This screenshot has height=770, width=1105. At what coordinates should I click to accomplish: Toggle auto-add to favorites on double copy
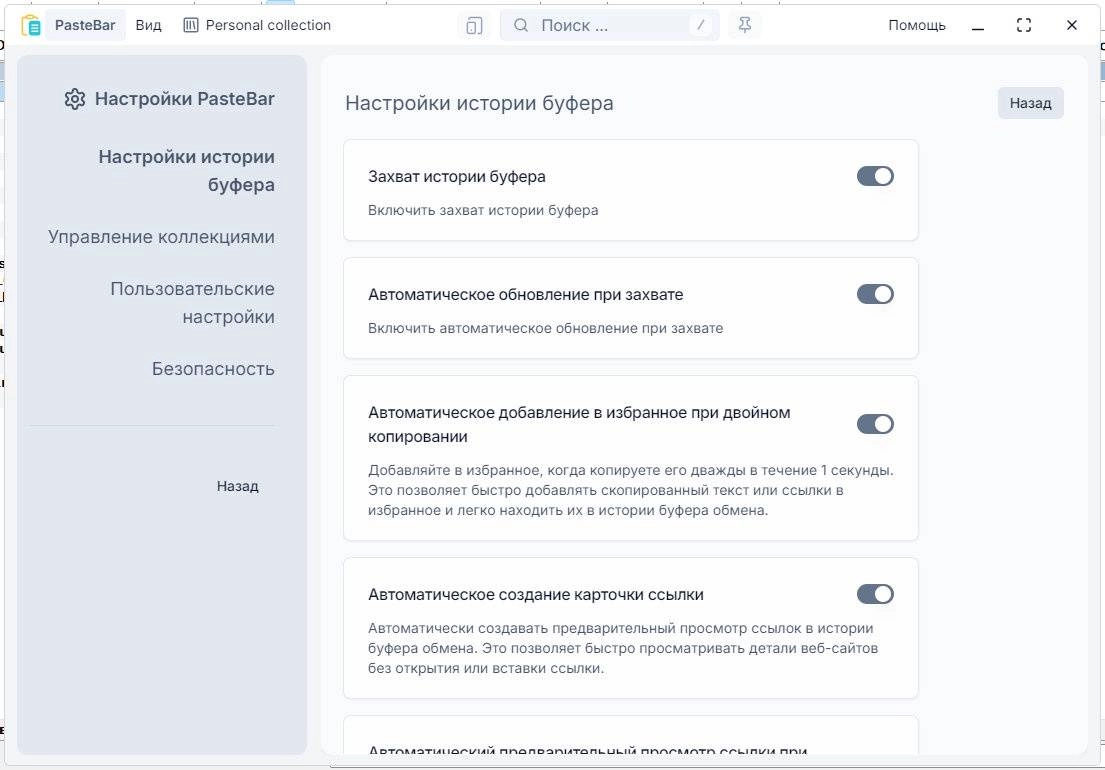pyautogui.click(x=875, y=424)
